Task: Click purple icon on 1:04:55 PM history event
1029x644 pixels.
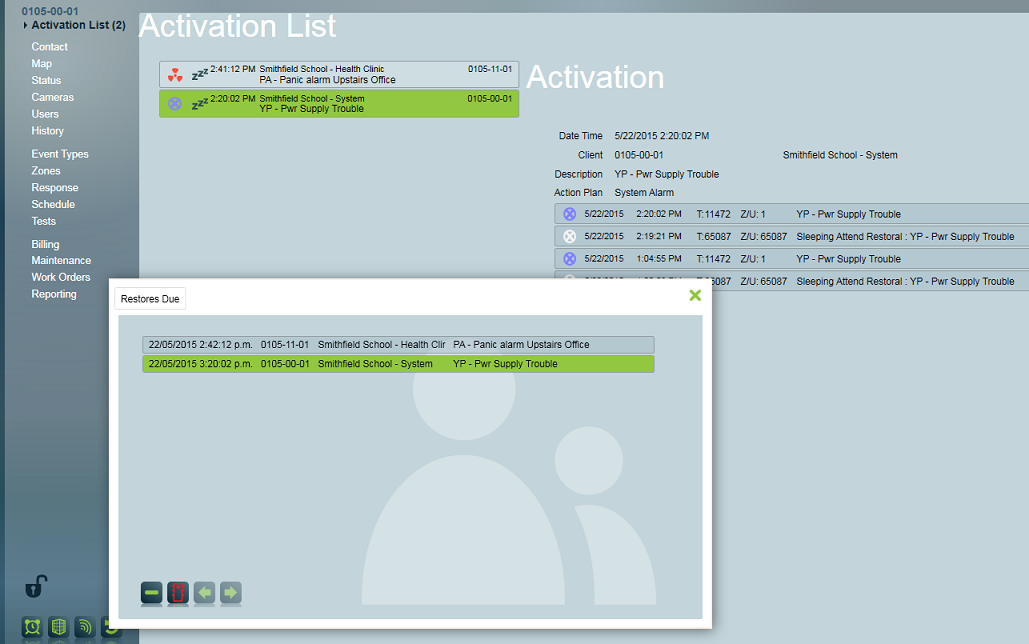Action: pyautogui.click(x=570, y=259)
